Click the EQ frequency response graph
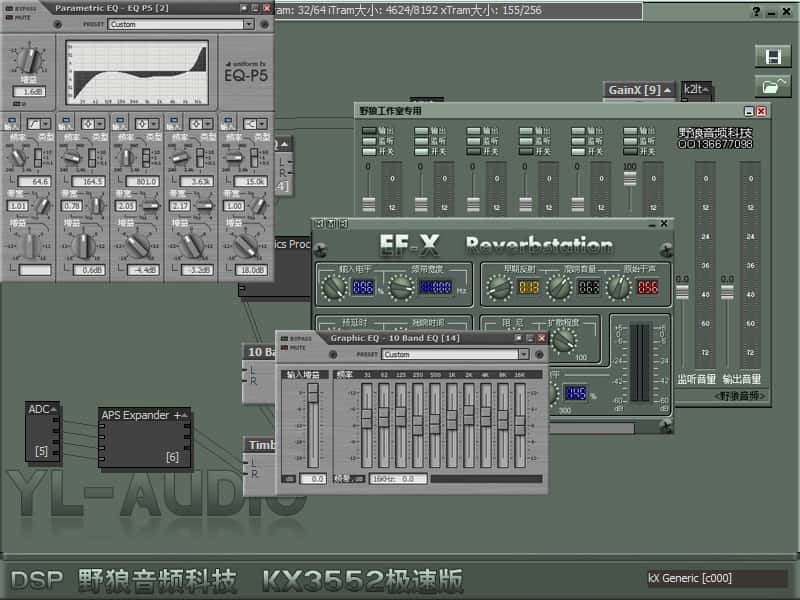800x600 pixels. pyautogui.click(x=138, y=72)
